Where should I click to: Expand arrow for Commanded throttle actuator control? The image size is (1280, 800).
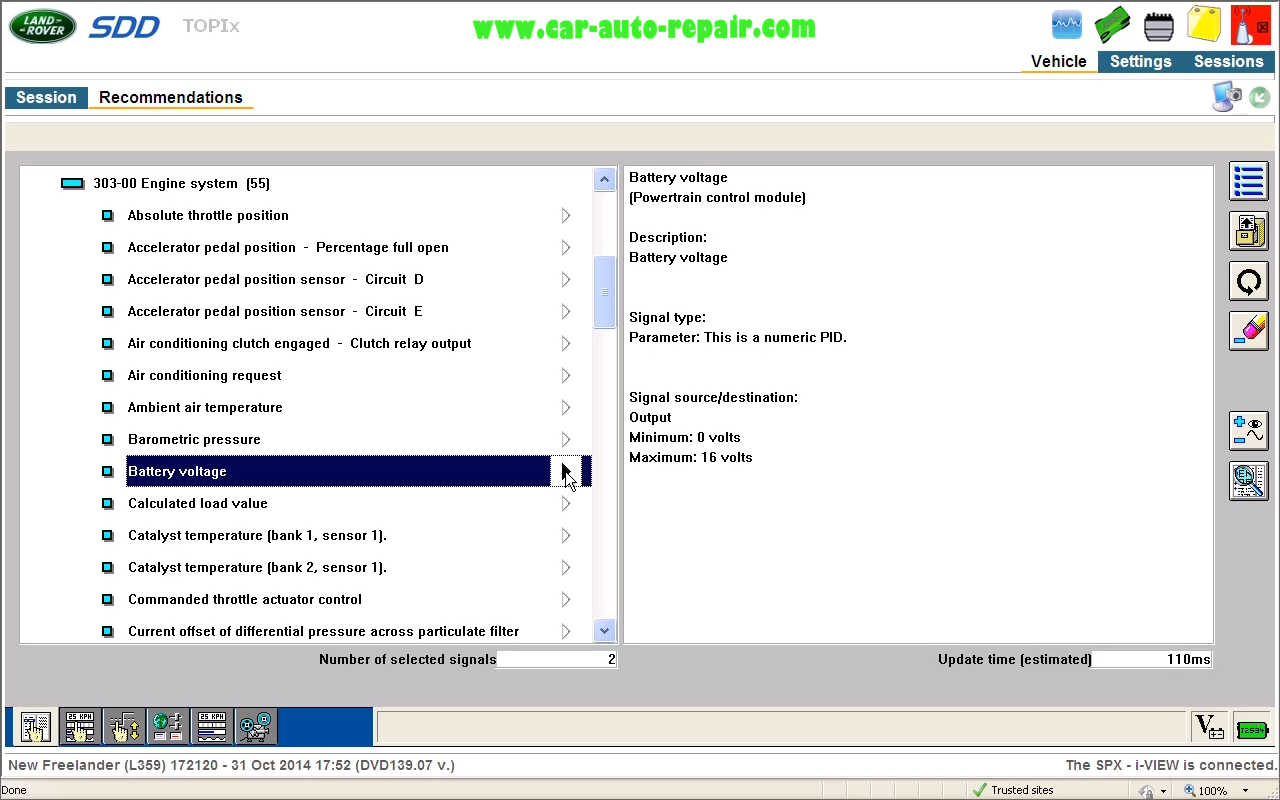(565, 600)
